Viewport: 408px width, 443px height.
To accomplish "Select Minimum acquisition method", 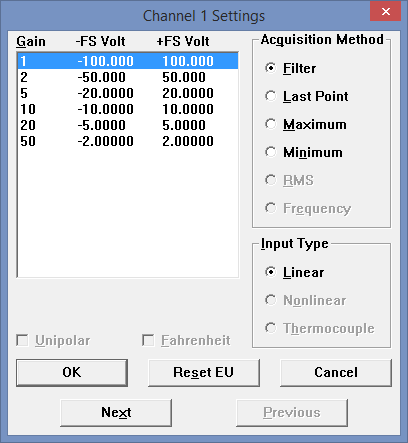I will click(x=303, y=152).
